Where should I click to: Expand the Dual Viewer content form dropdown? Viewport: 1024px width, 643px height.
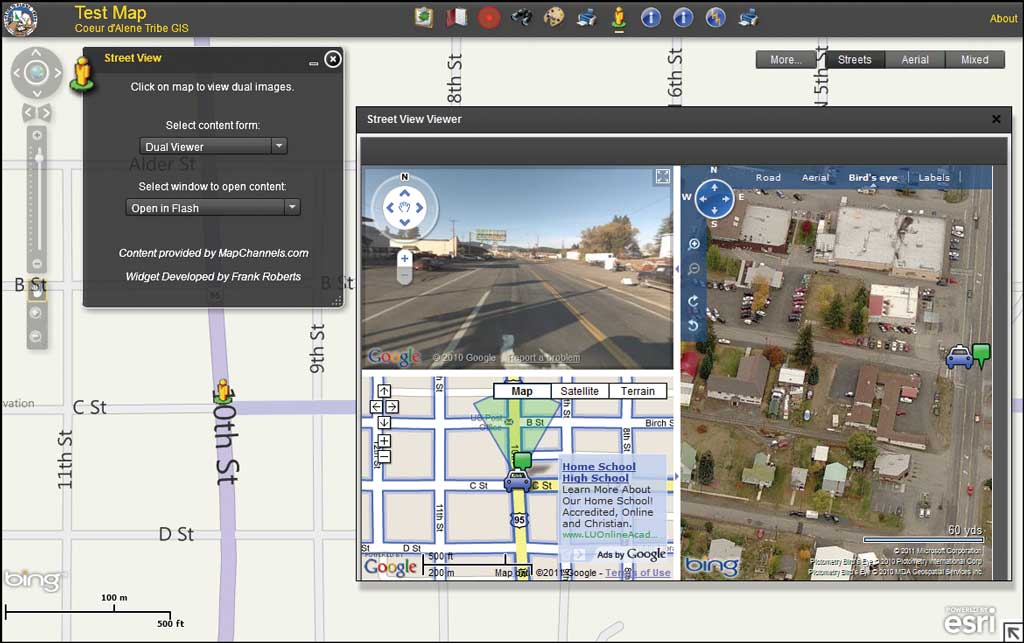pyautogui.click(x=279, y=146)
